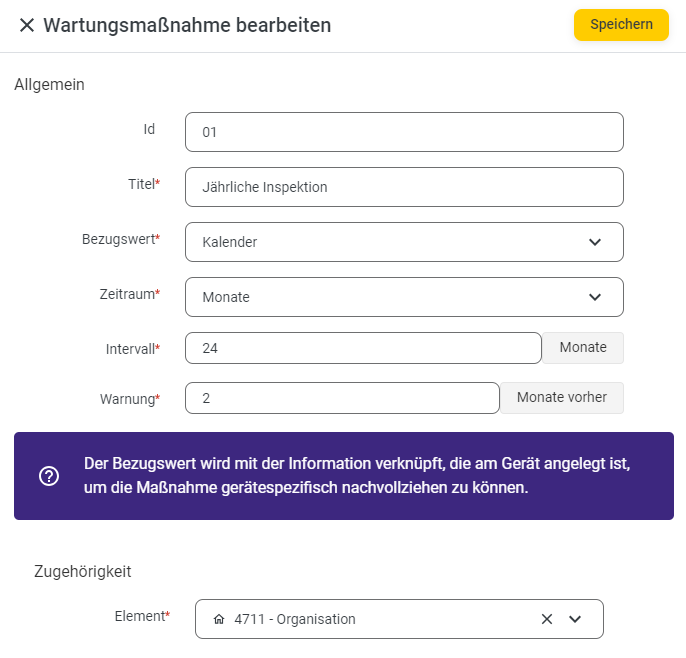Expand the Zeitraum chevron arrow
This screenshot has width=686, height=658.
595,297
